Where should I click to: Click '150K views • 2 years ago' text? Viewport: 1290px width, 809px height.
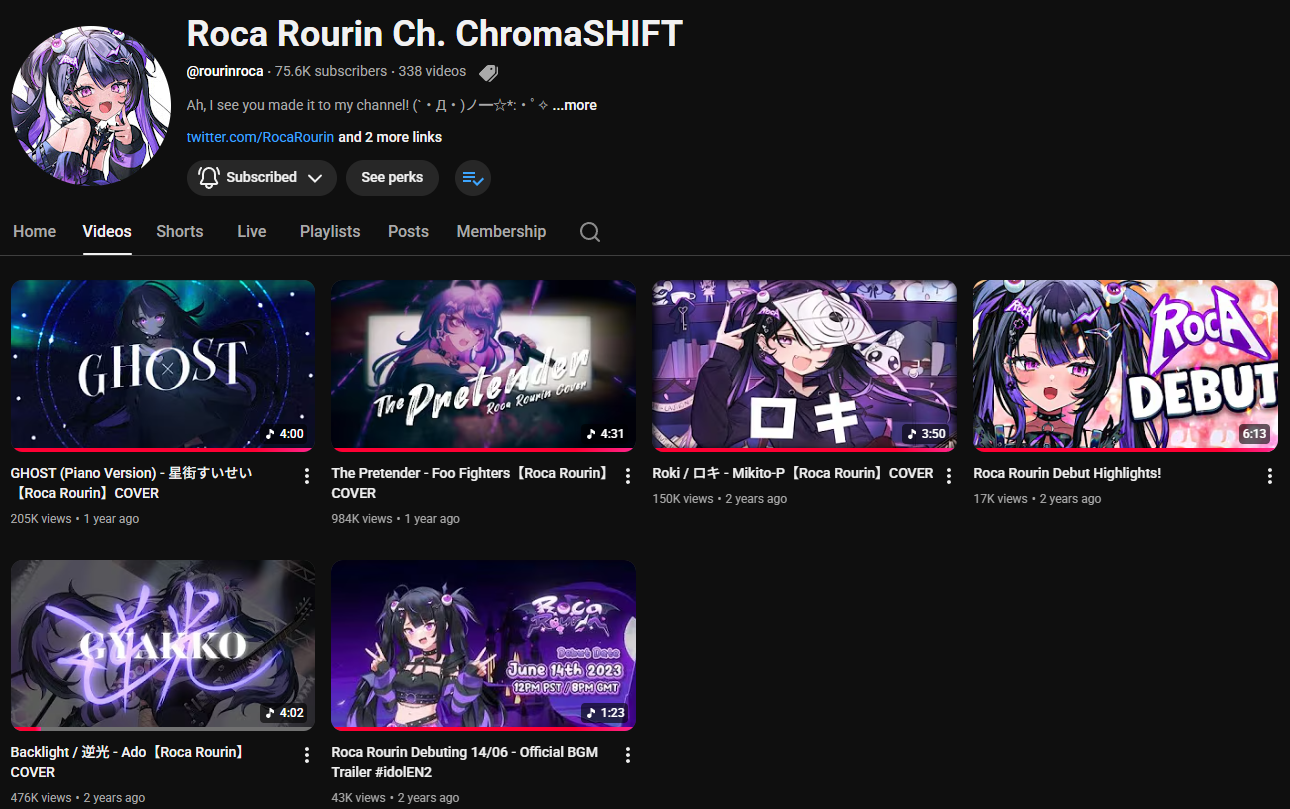point(720,499)
